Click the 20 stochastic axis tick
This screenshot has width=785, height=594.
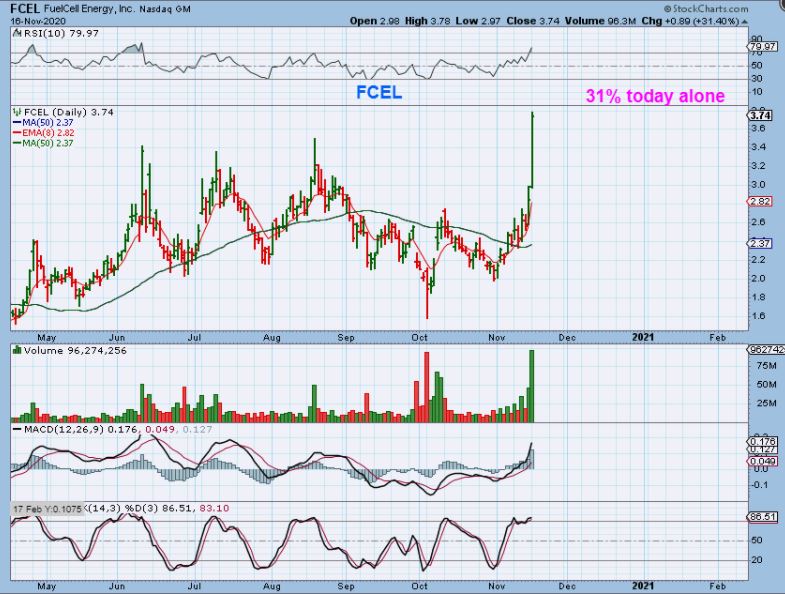point(757,560)
